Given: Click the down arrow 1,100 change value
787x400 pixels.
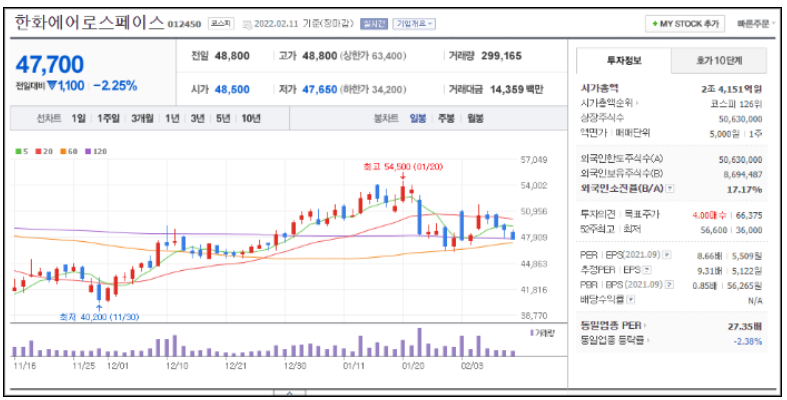Looking at the screenshot, I should tap(66, 86).
